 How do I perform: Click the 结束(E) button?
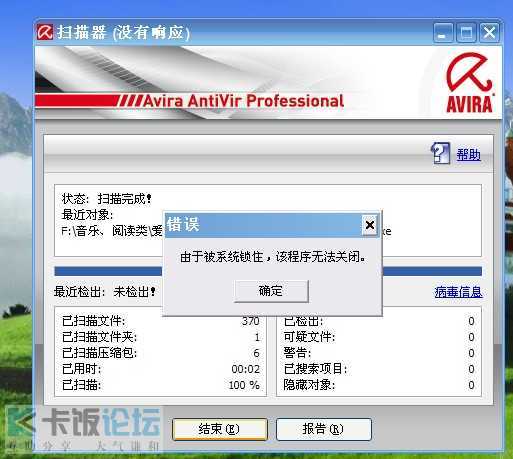220,429
